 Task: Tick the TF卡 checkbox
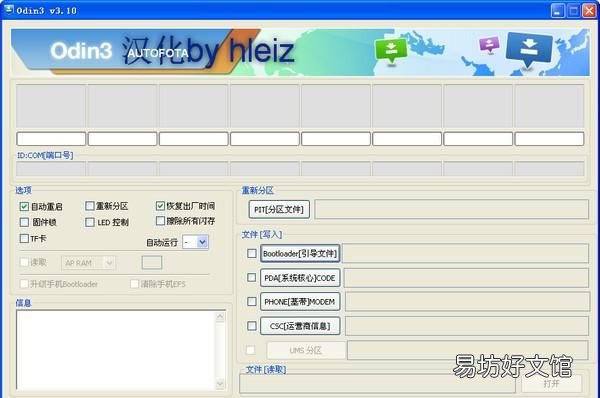tap(24, 238)
